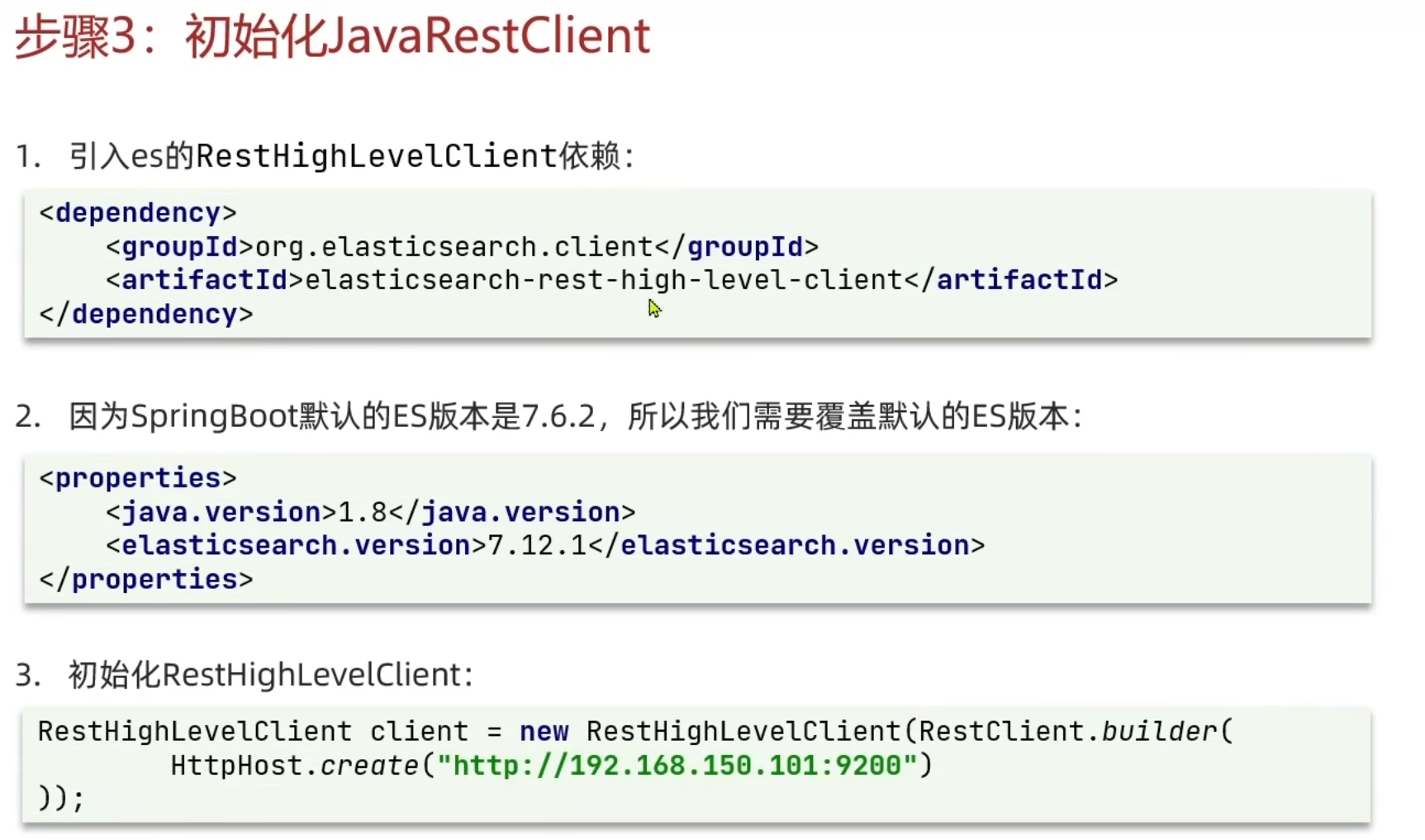Image resolution: width=1425 pixels, height=840 pixels.
Task: Click the elasticsearch.version line with value 7.12.1
Action: [x=545, y=546]
